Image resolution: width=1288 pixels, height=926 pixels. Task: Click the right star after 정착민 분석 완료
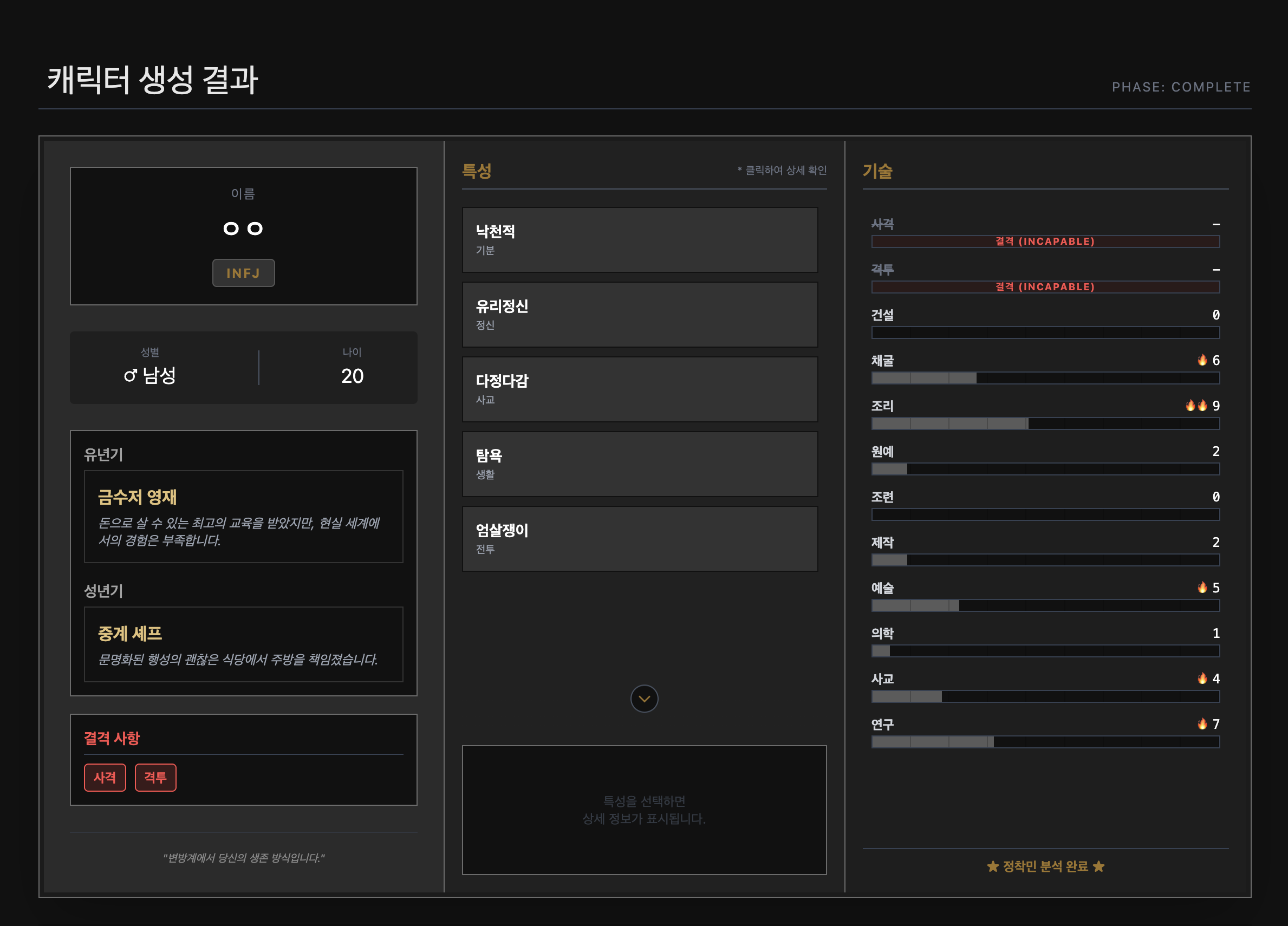point(1098,866)
